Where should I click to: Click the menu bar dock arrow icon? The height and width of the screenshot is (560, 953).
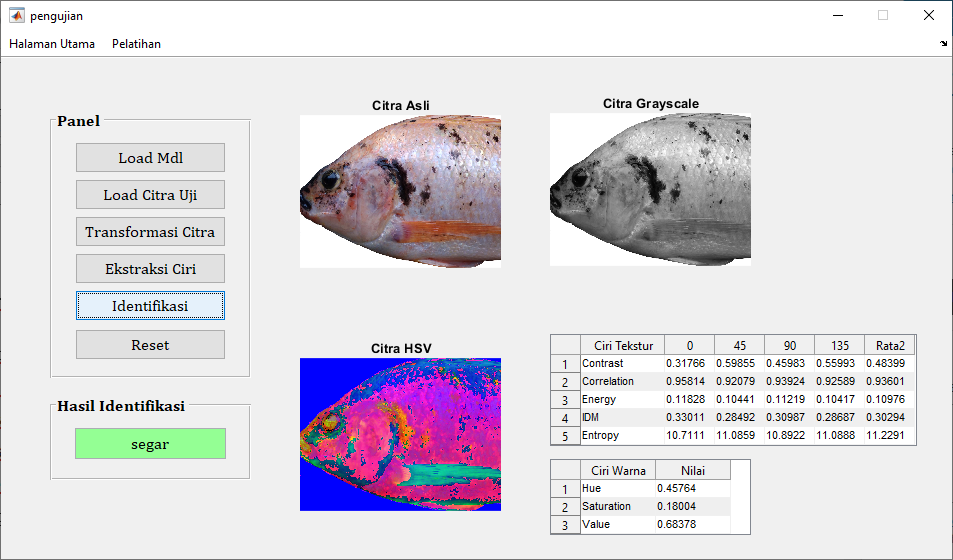943,44
